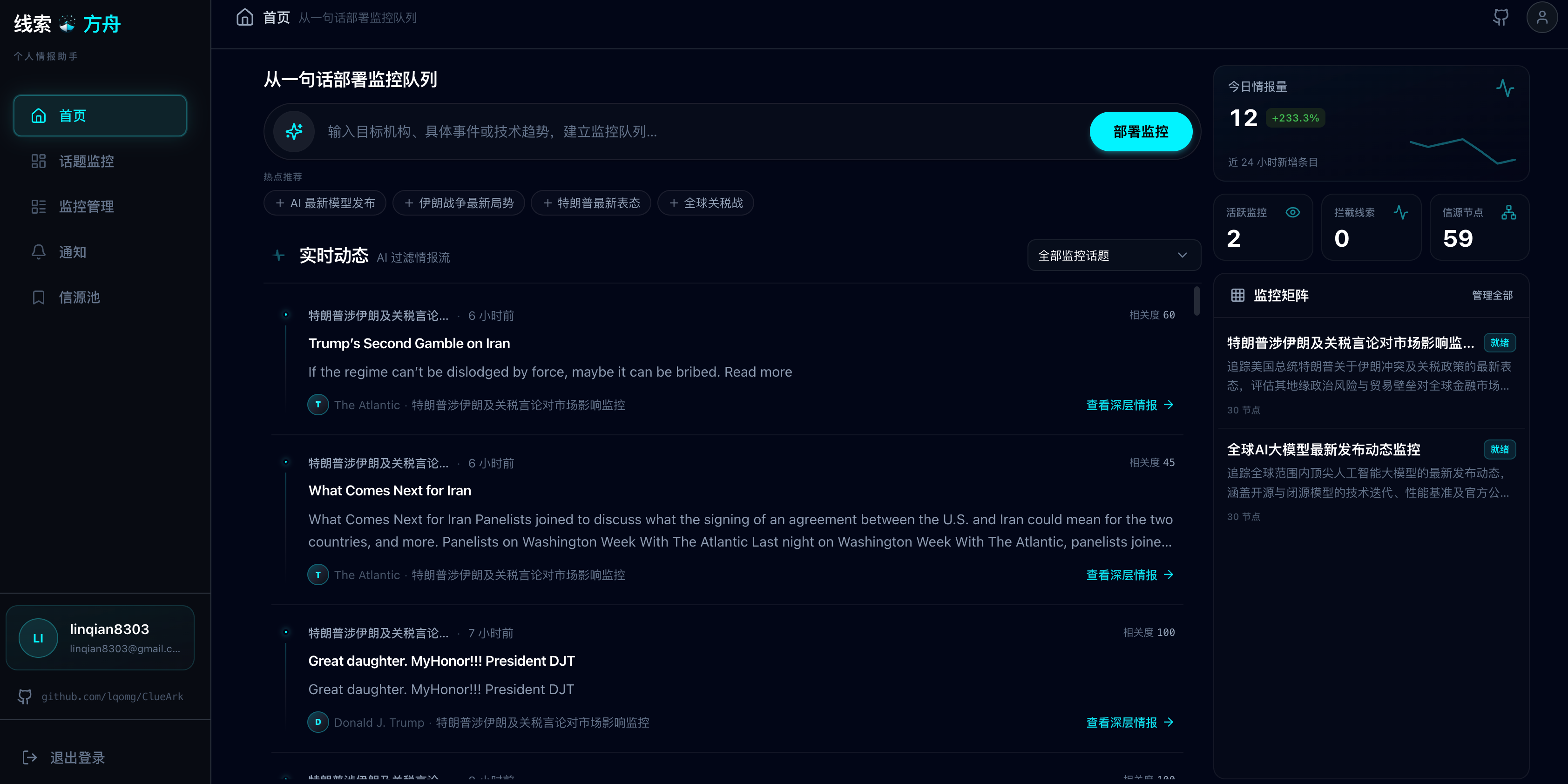
Task: Add the 伊朗战争最新局势 suggestion
Action: [x=459, y=203]
